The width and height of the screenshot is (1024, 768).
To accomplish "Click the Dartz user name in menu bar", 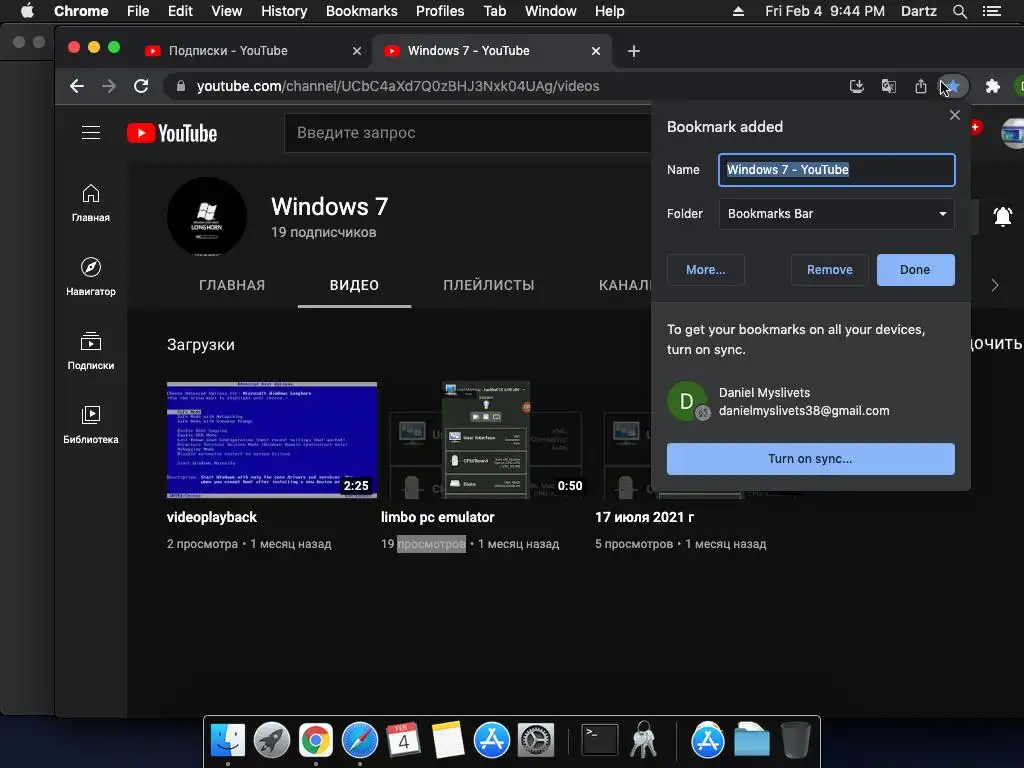I will [918, 11].
